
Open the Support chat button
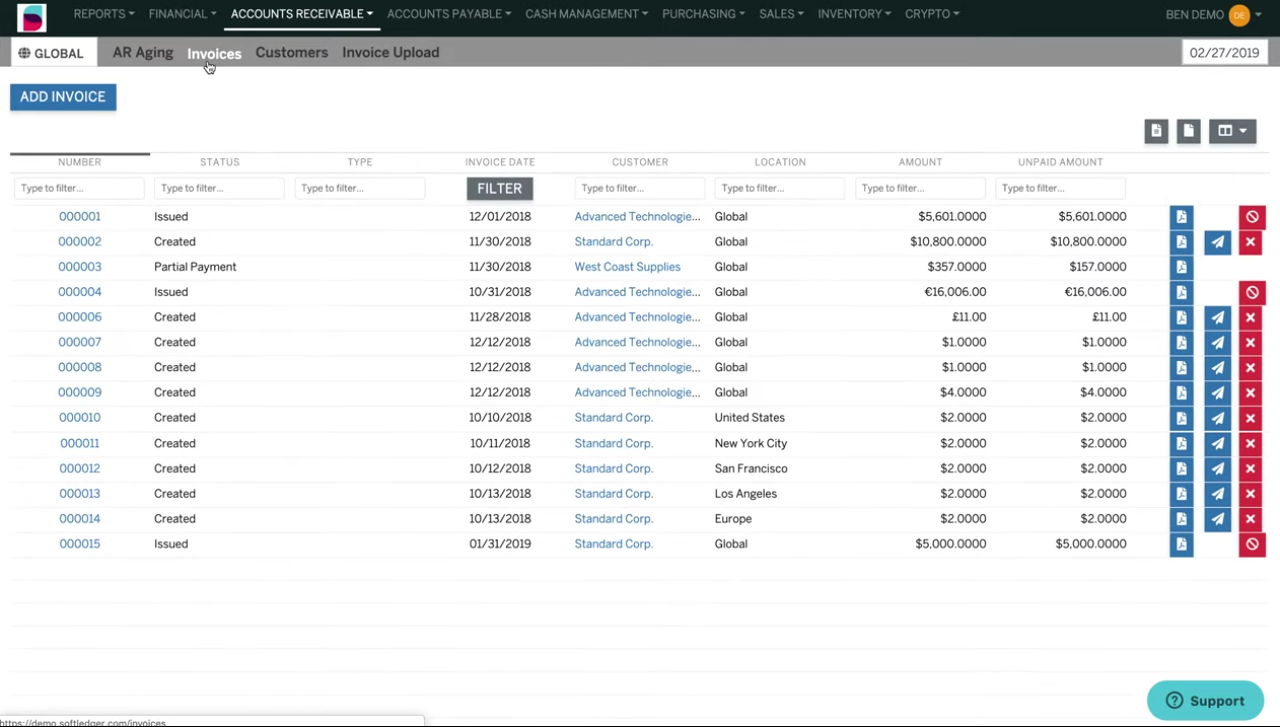tap(1206, 701)
